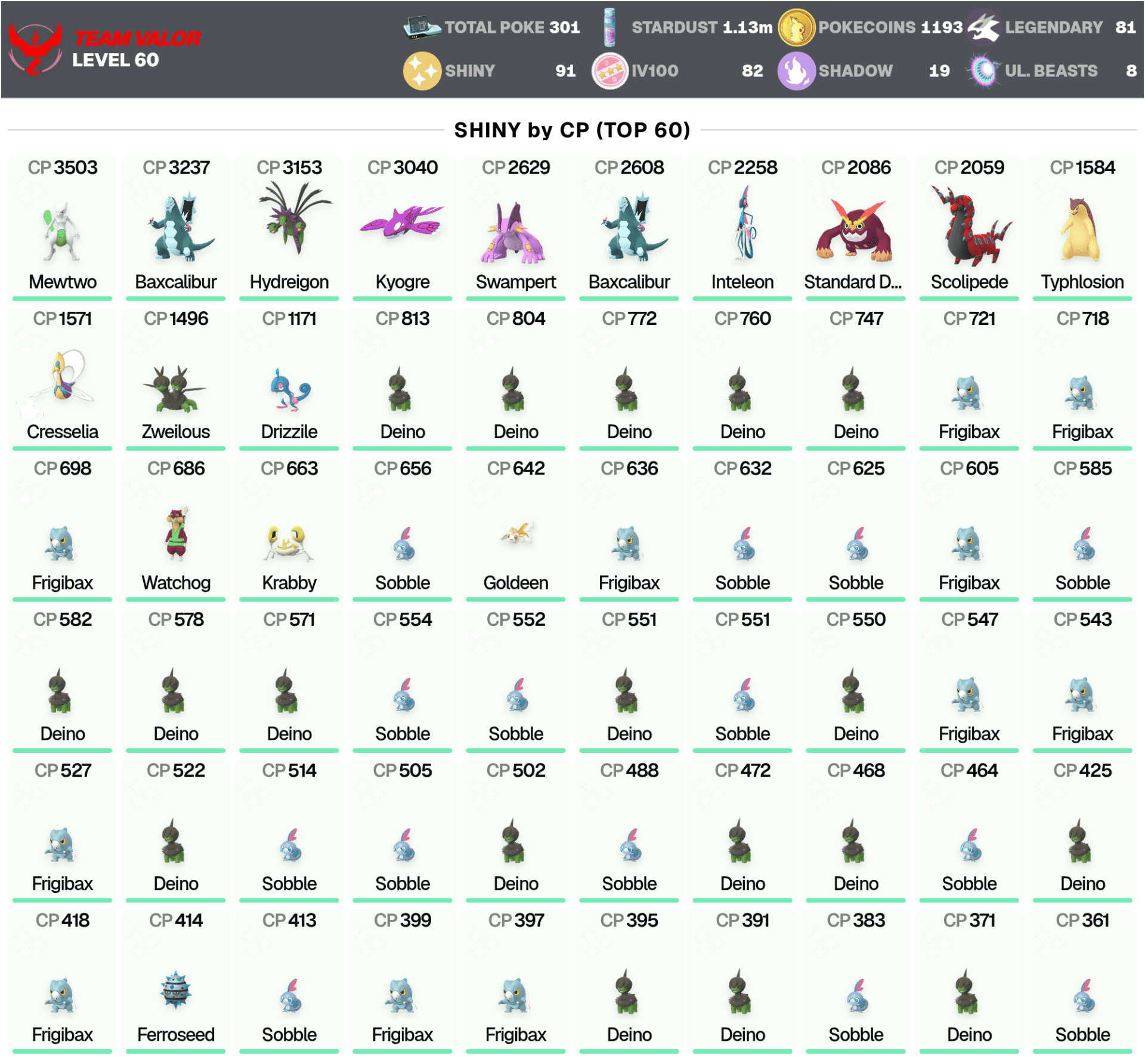Screen dimensions: 1145x1064
Task: Click the Stardust bottle icon
Action: tap(609, 27)
